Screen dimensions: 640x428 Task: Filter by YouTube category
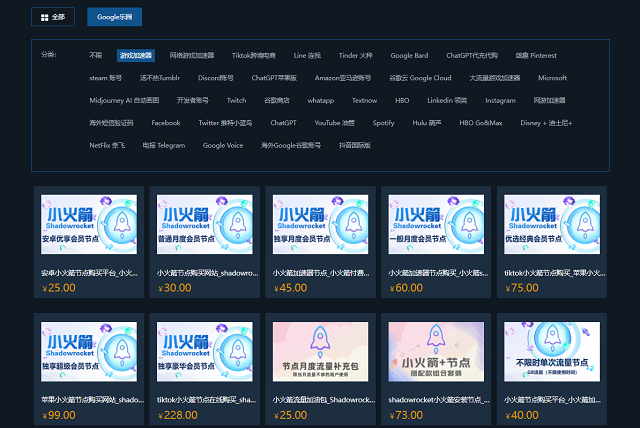coord(334,123)
